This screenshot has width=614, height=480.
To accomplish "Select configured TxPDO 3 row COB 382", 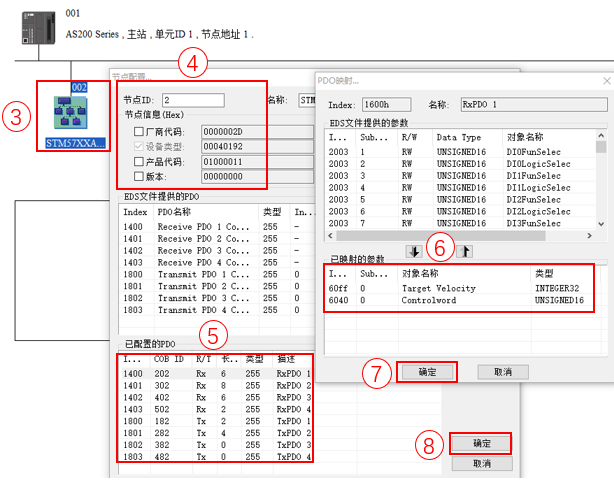I will click(215, 445).
